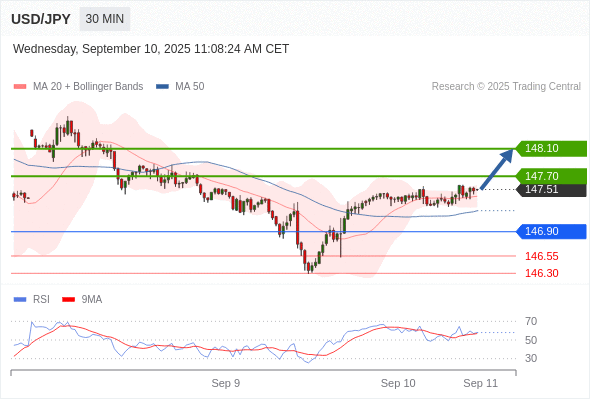
Task: Toggle the MA 20 + Bollinger Bands legend label
Action: 88,87
